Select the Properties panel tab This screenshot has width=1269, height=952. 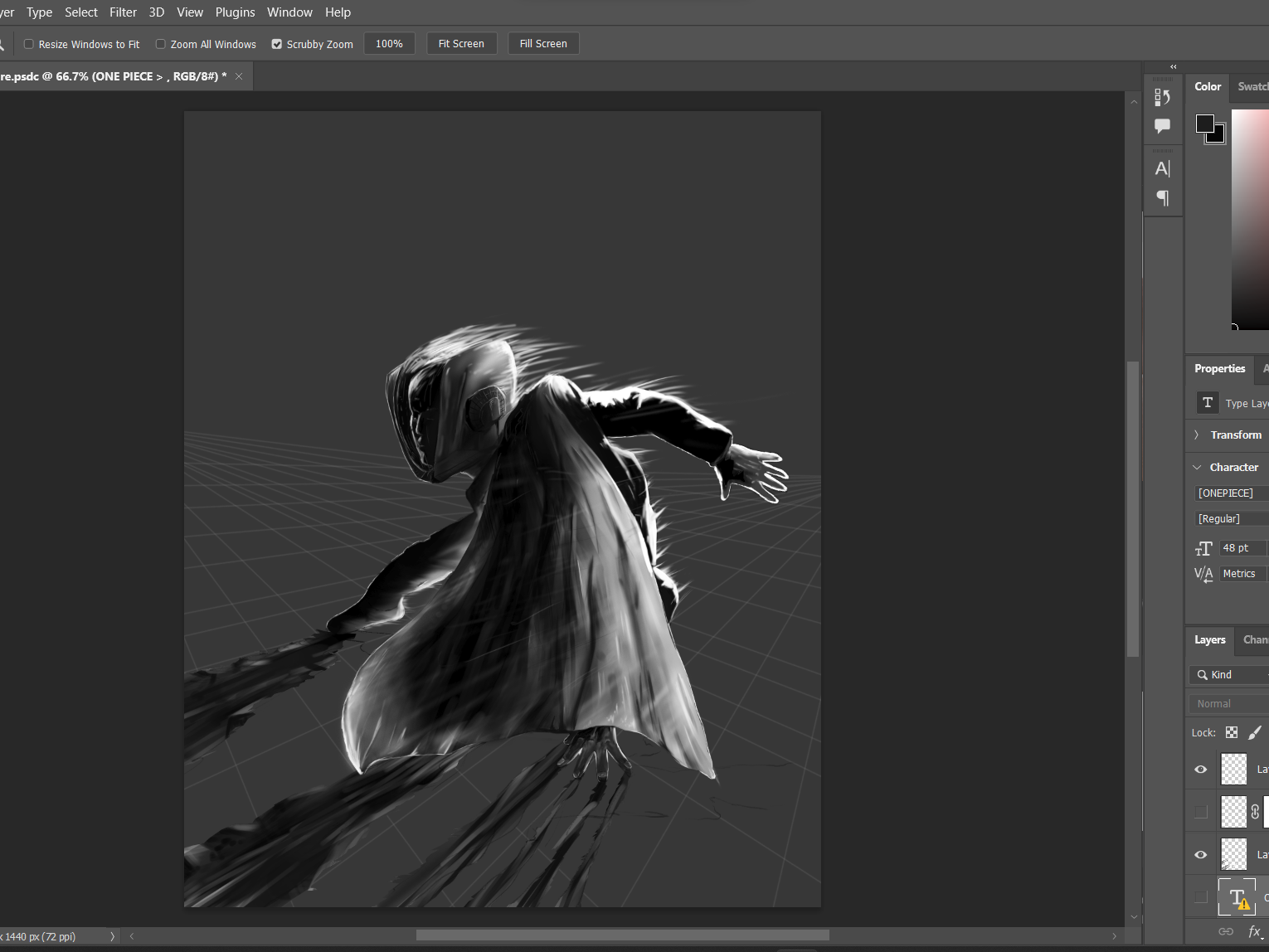pyautogui.click(x=1219, y=368)
